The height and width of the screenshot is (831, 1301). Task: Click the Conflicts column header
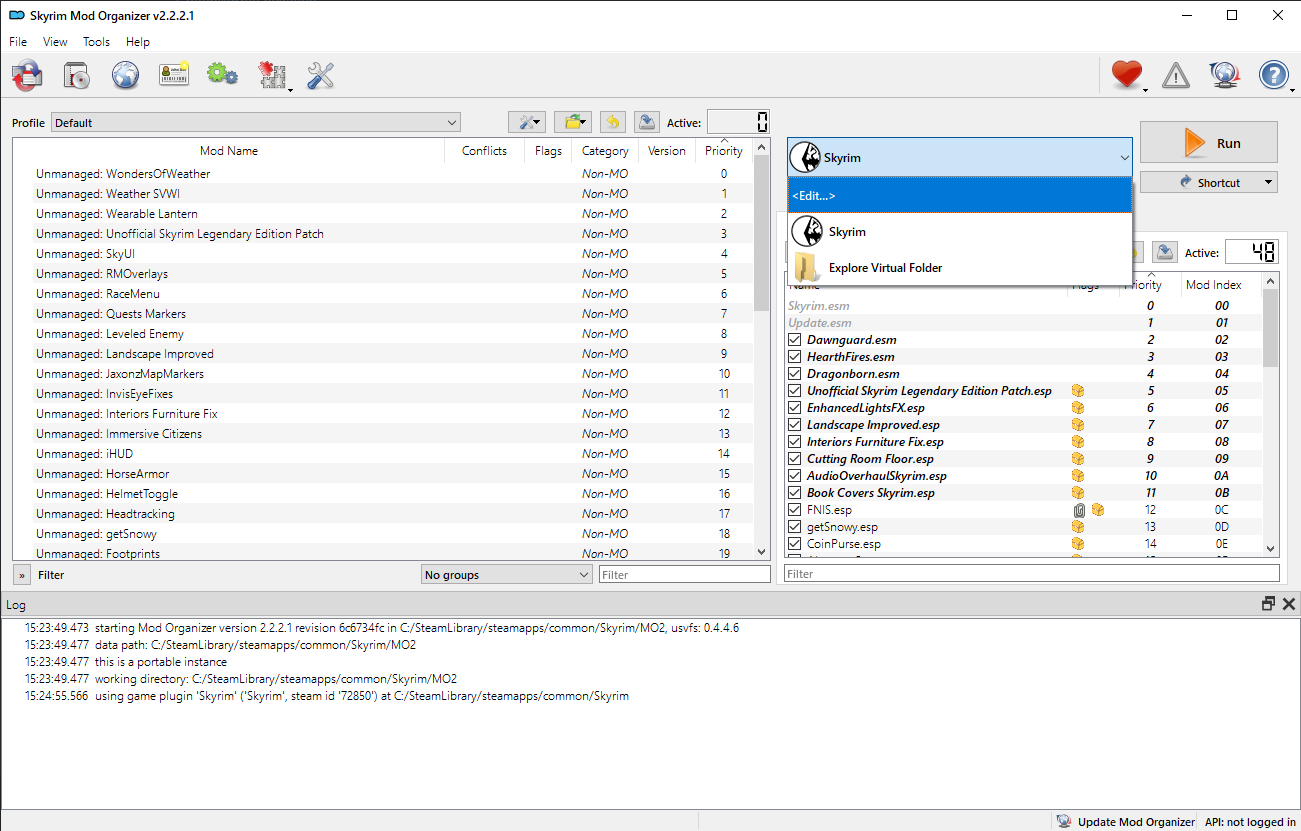click(x=484, y=151)
